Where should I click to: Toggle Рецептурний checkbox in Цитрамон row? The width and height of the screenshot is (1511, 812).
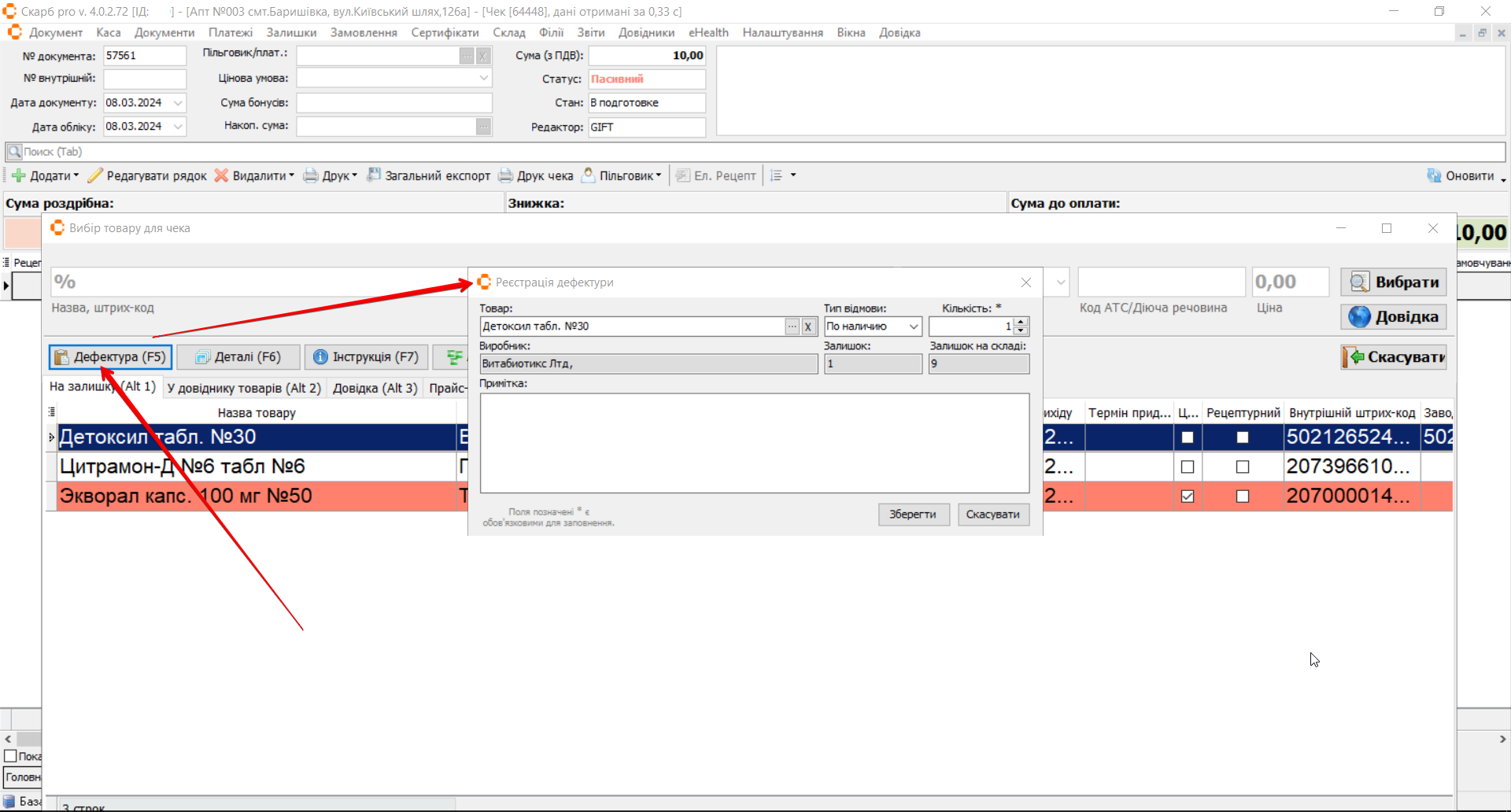[x=1243, y=467]
